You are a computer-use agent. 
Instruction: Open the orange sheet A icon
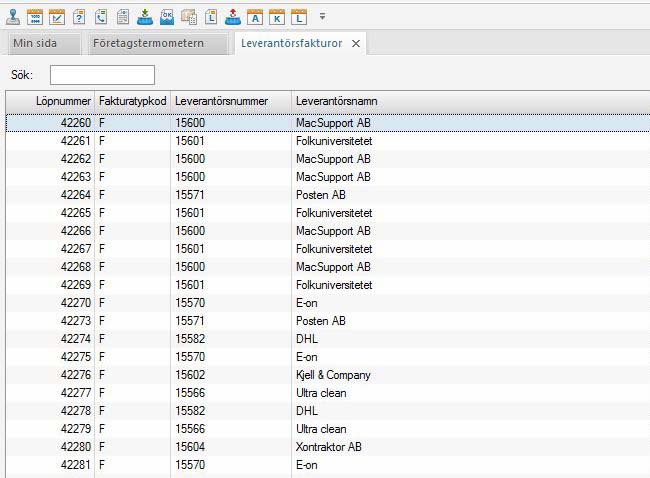(255, 17)
